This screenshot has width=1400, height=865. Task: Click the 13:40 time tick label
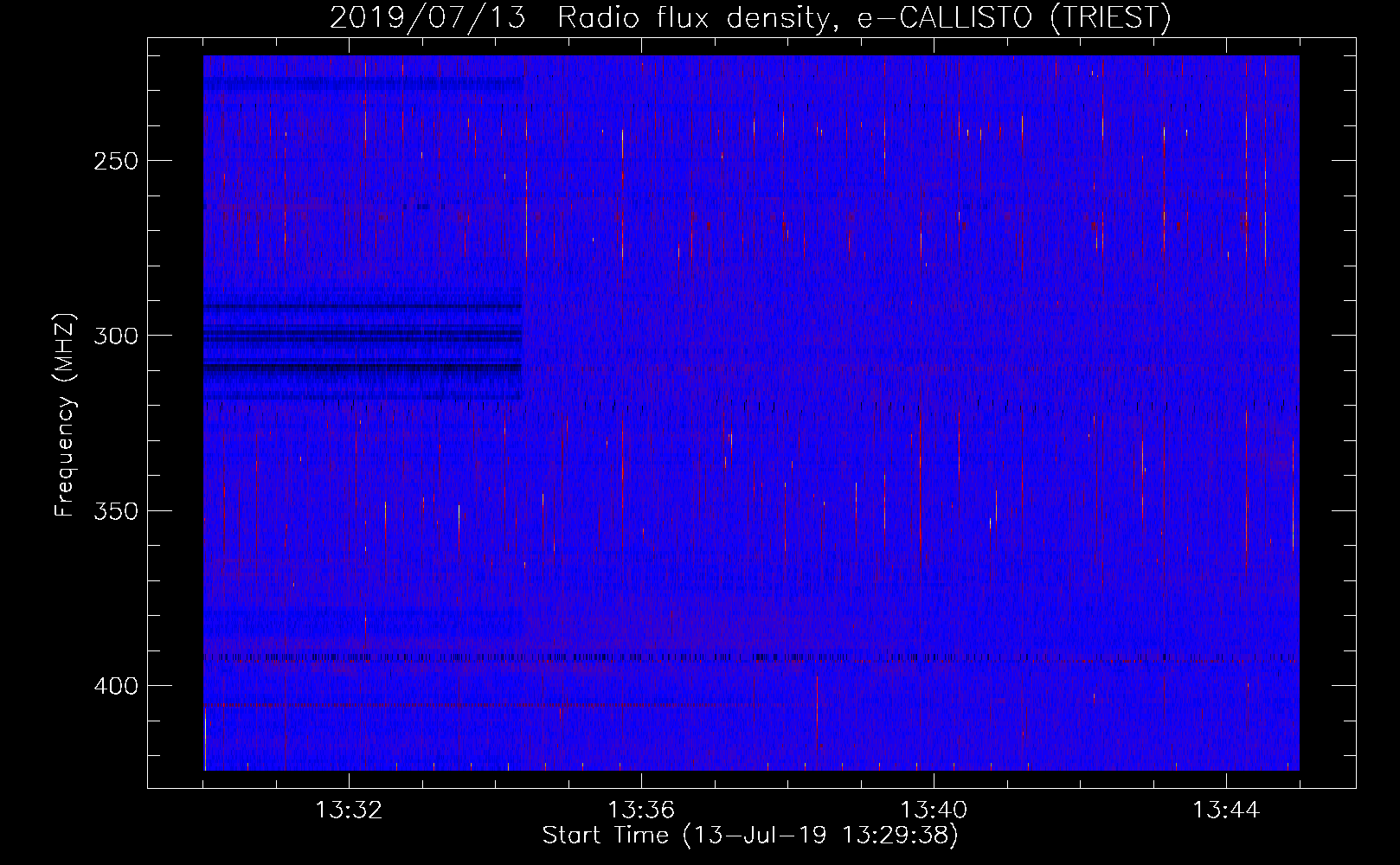click(x=934, y=811)
